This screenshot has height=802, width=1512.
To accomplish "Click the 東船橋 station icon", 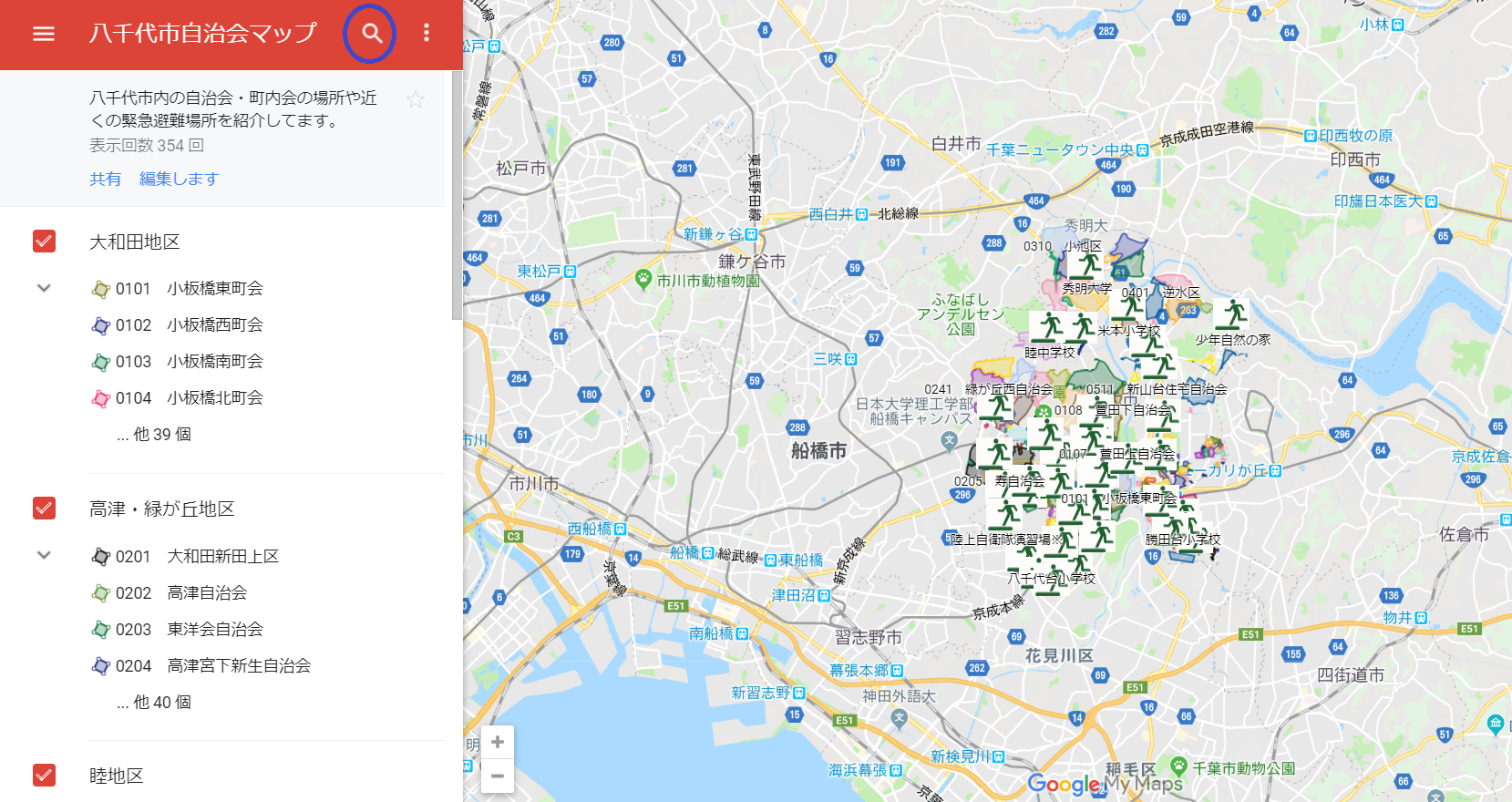I will [x=770, y=560].
